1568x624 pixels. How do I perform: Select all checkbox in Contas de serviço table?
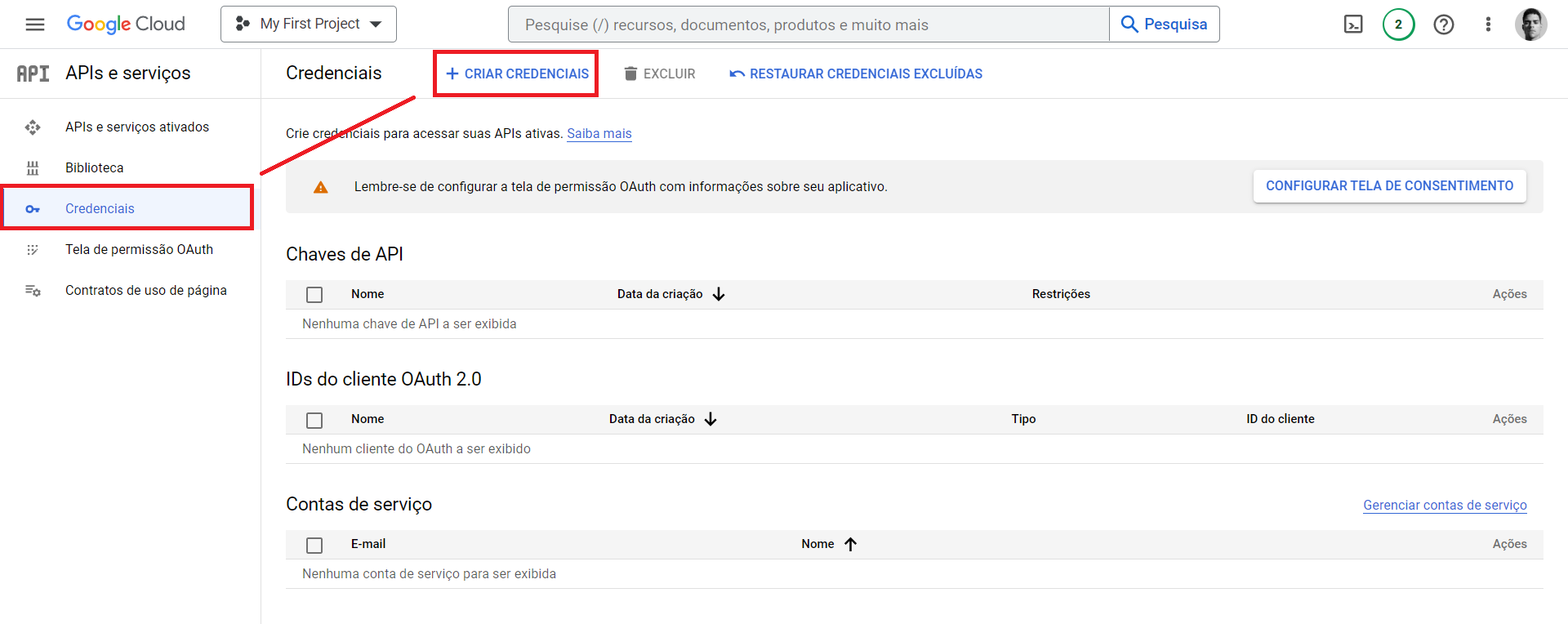tap(314, 545)
